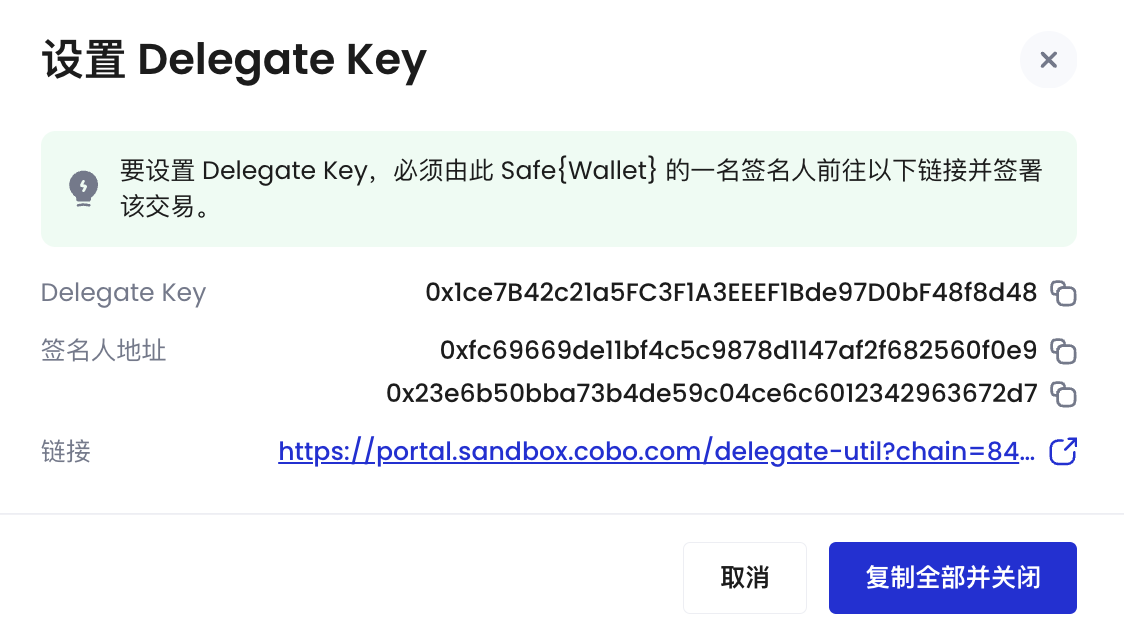The height and width of the screenshot is (632, 1124).
Task: Open the portal.sandbox.cobo.com delegate-util link
Action: [x=656, y=451]
